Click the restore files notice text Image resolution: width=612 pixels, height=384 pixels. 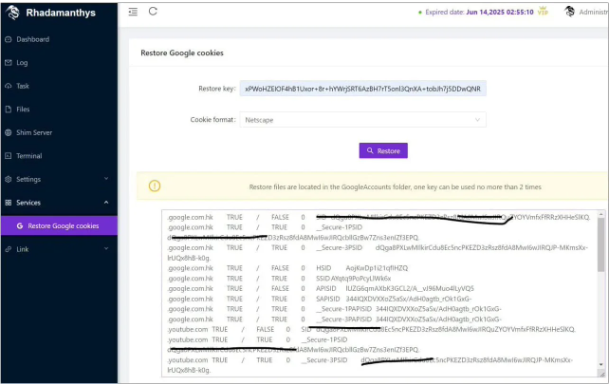tap(395, 187)
